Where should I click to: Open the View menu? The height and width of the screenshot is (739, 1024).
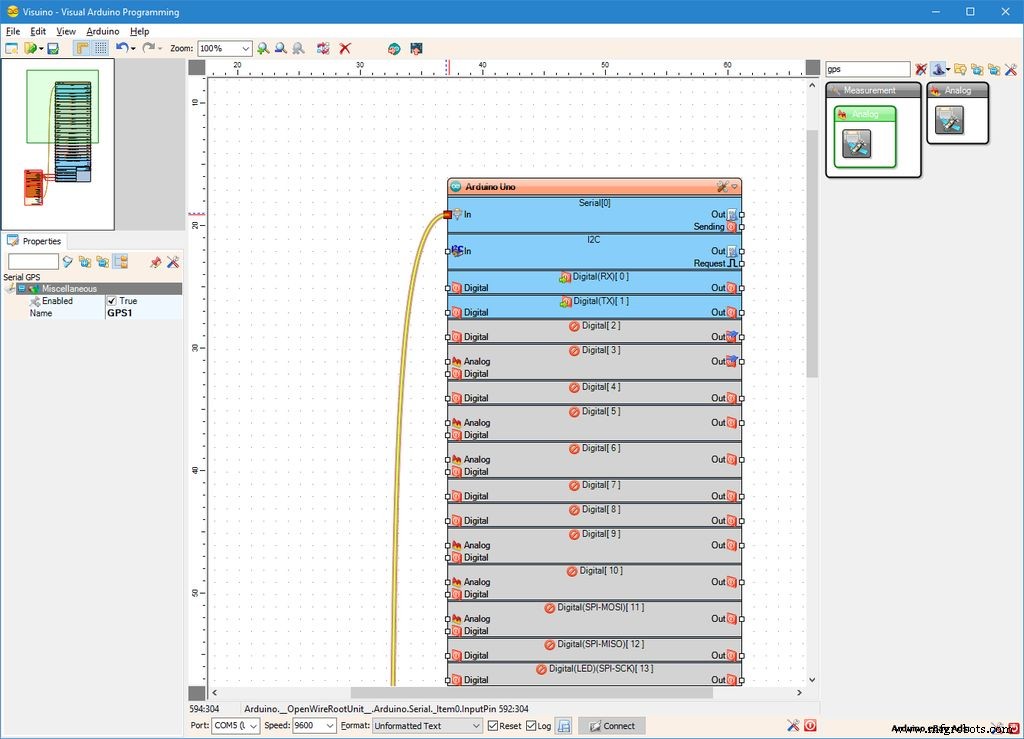66,31
